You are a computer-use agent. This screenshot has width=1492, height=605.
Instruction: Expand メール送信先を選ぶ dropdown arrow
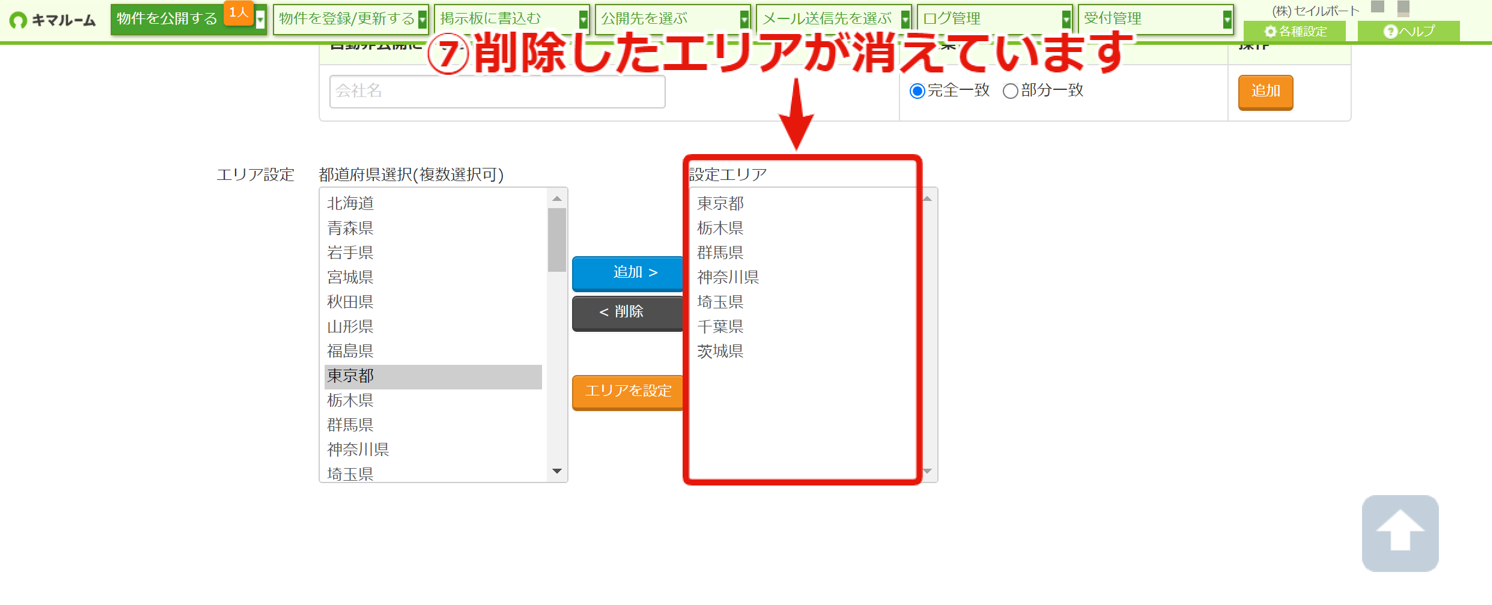coord(906,19)
